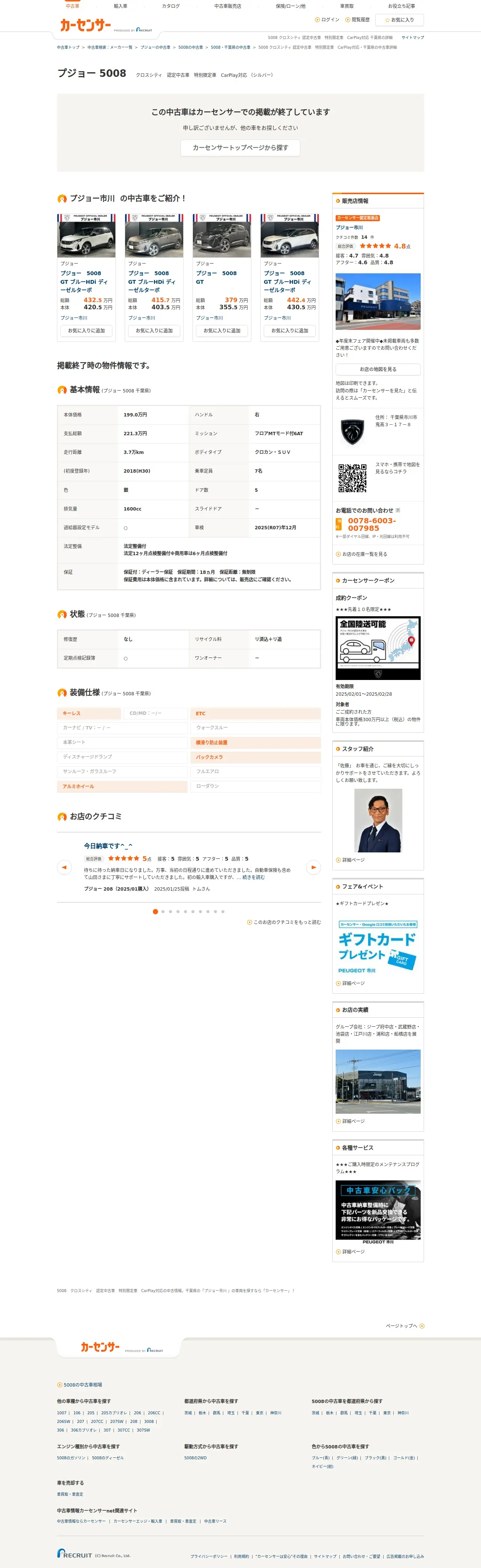
Task: Click the 中古車安心パック service banner
Action: coord(378,1213)
